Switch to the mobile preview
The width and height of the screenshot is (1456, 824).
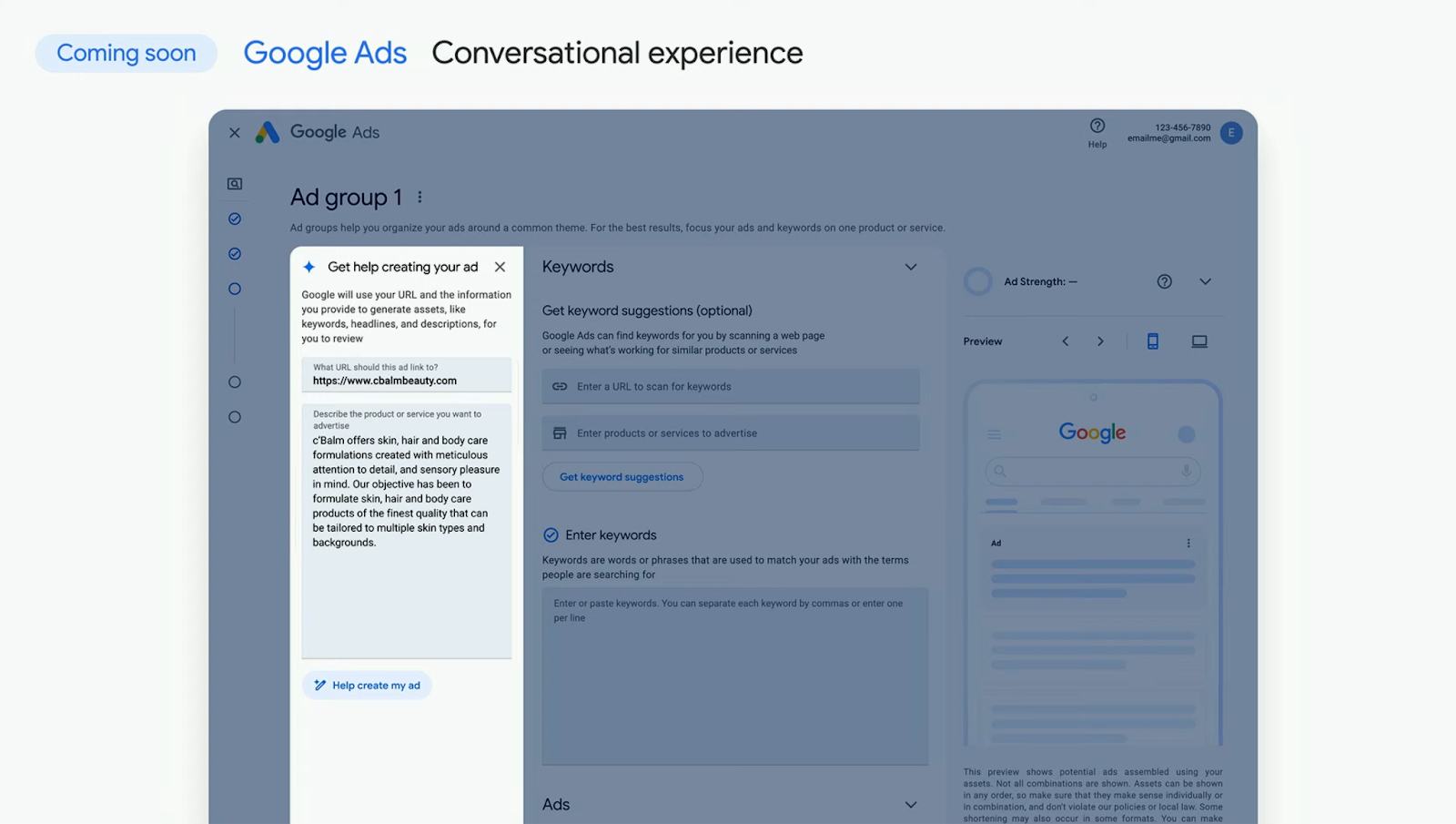pyautogui.click(x=1153, y=341)
